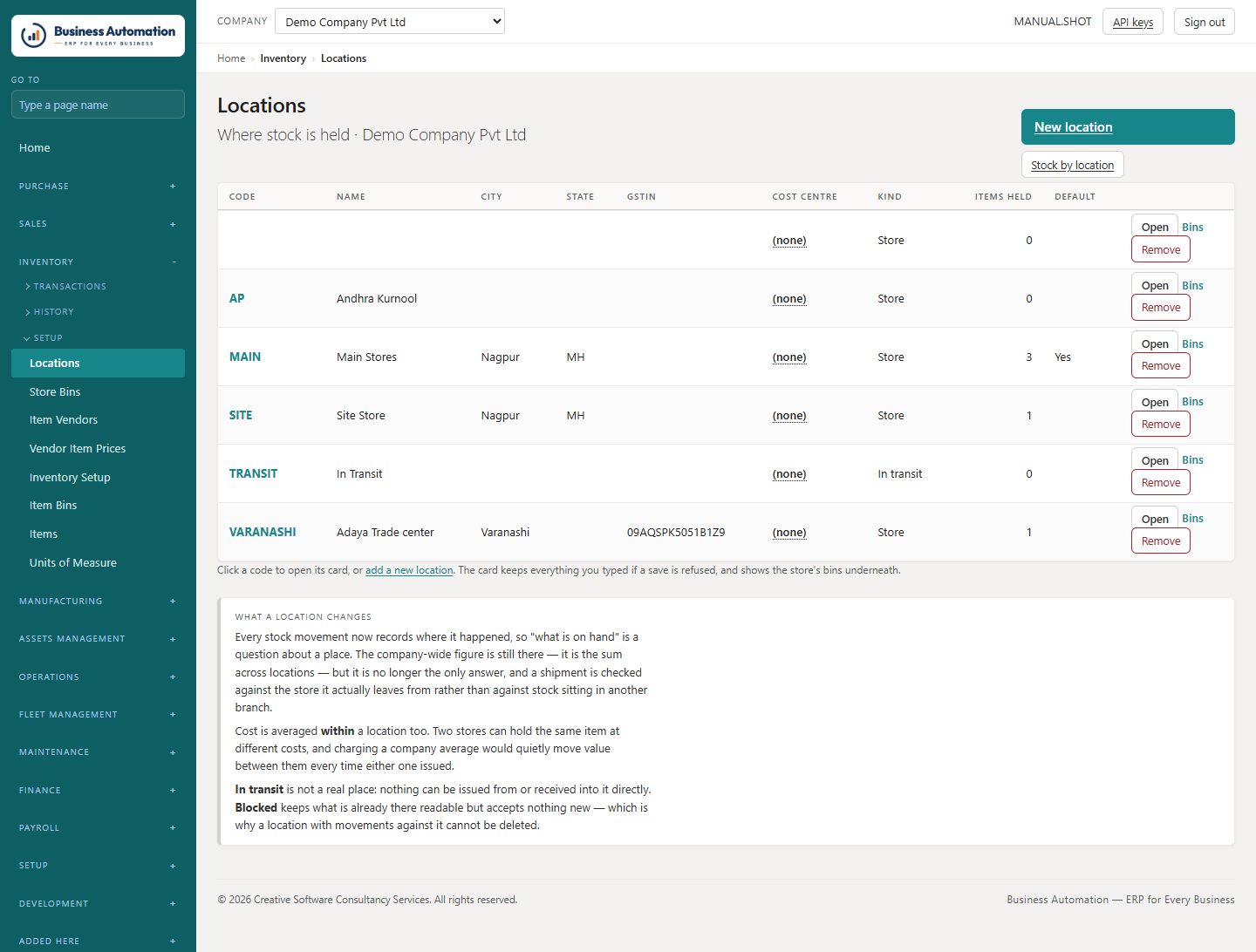This screenshot has height=952, width=1256.
Task: Go to Units of Measure page
Action: click(73, 563)
